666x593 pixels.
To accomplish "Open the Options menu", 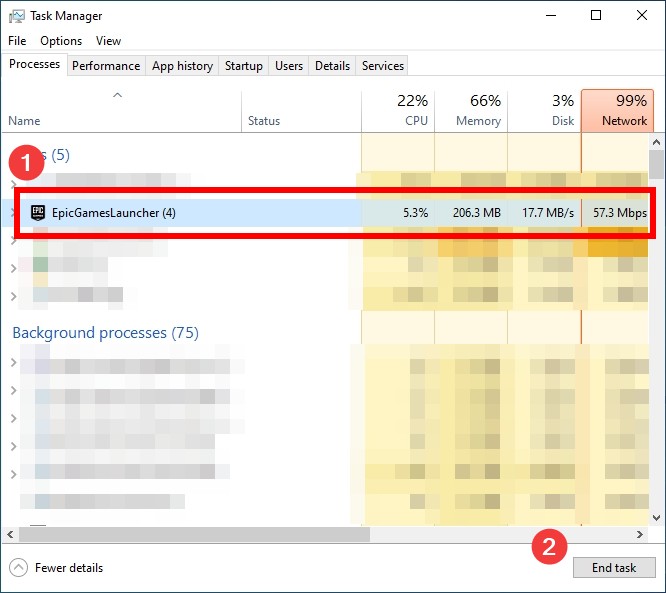I will 61,41.
